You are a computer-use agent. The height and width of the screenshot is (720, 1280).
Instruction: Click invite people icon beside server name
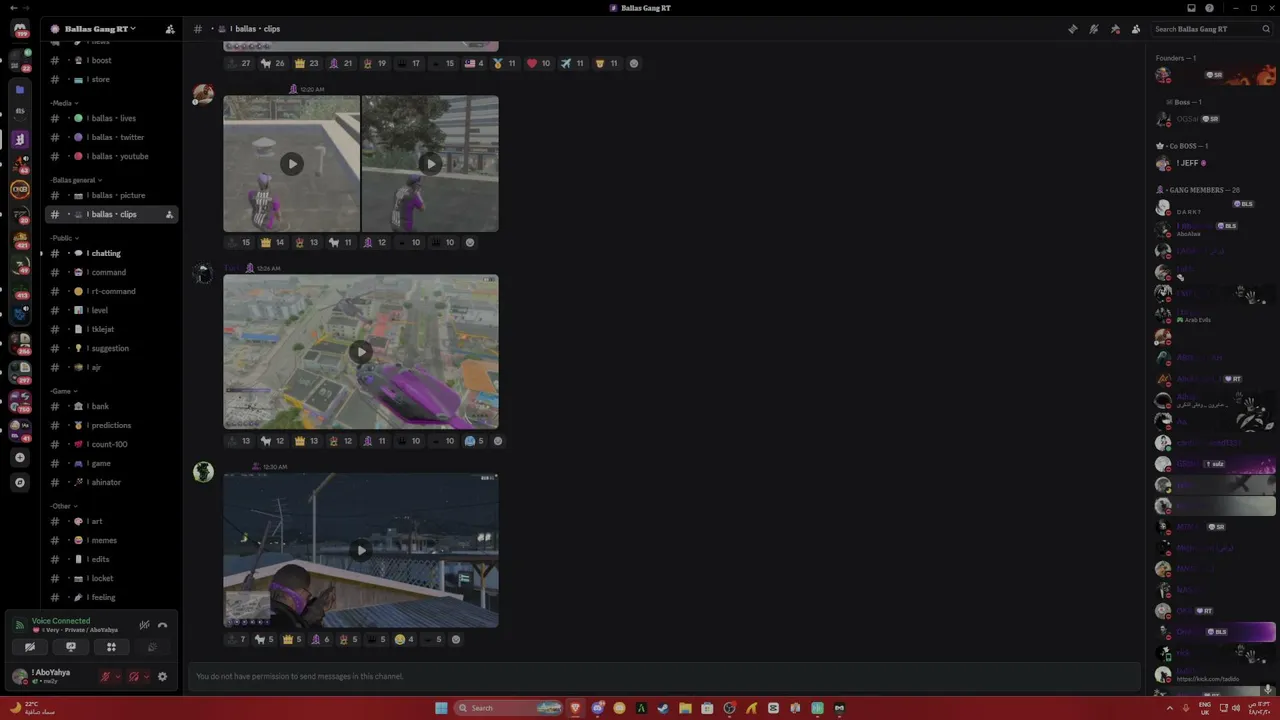click(170, 29)
